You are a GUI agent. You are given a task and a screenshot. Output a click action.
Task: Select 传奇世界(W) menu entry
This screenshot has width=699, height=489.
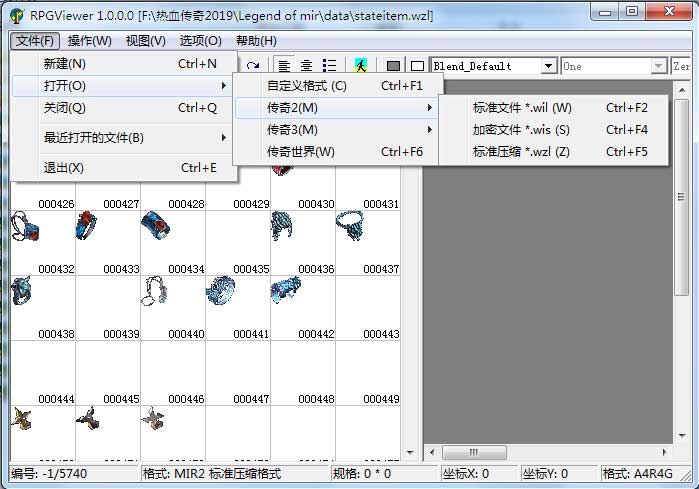(x=337, y=152)
